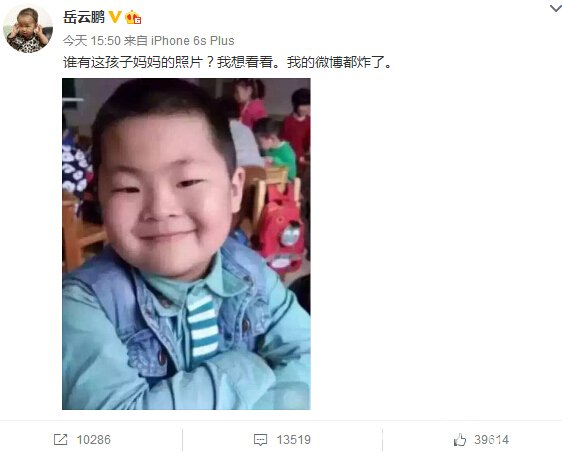Open the post options chevron menu
The width and height of the screenshot is (562, 455).
(x=556, y=8)
